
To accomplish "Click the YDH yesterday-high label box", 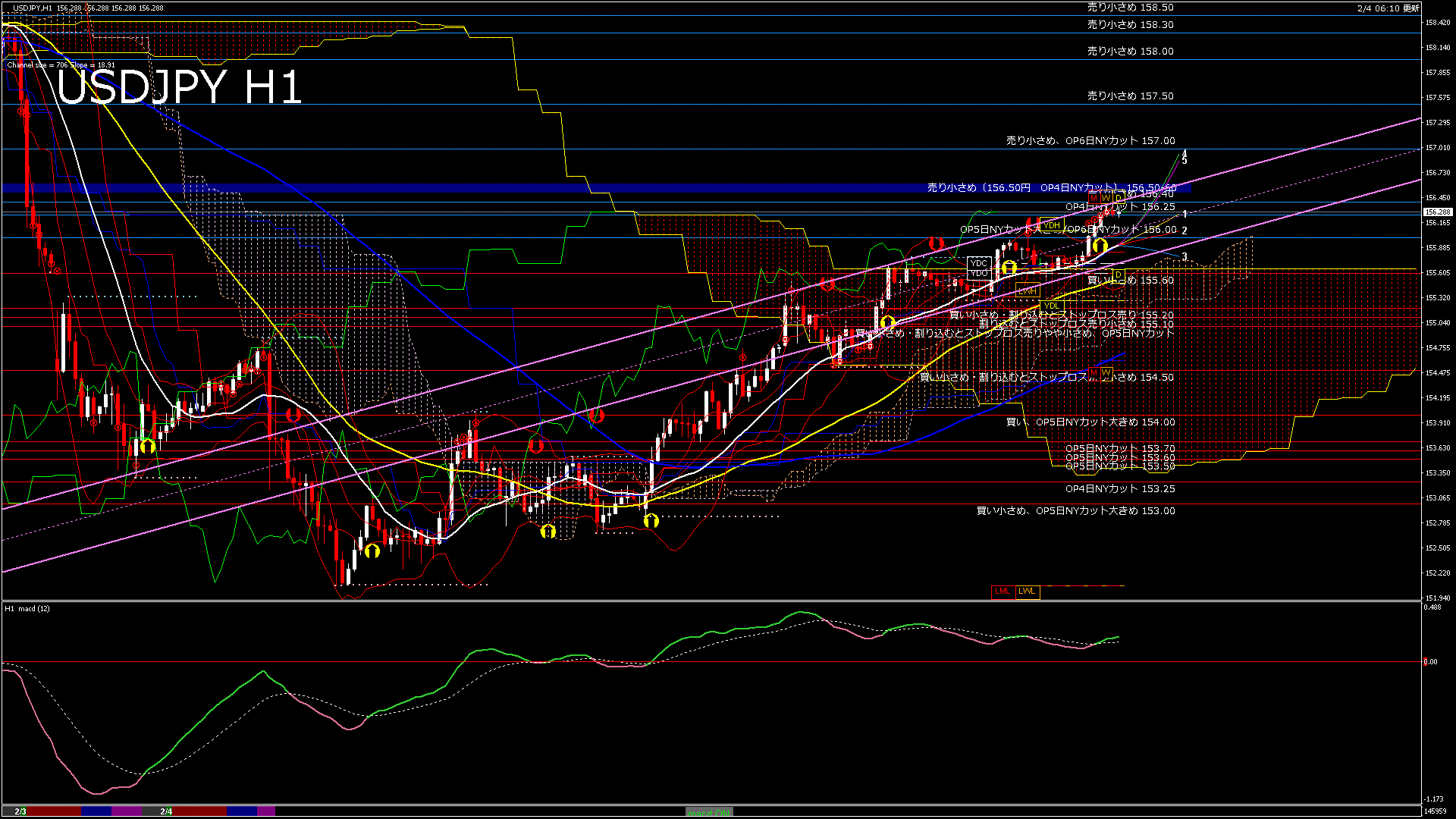I will pyautogui.click(x=1051, y=225).
